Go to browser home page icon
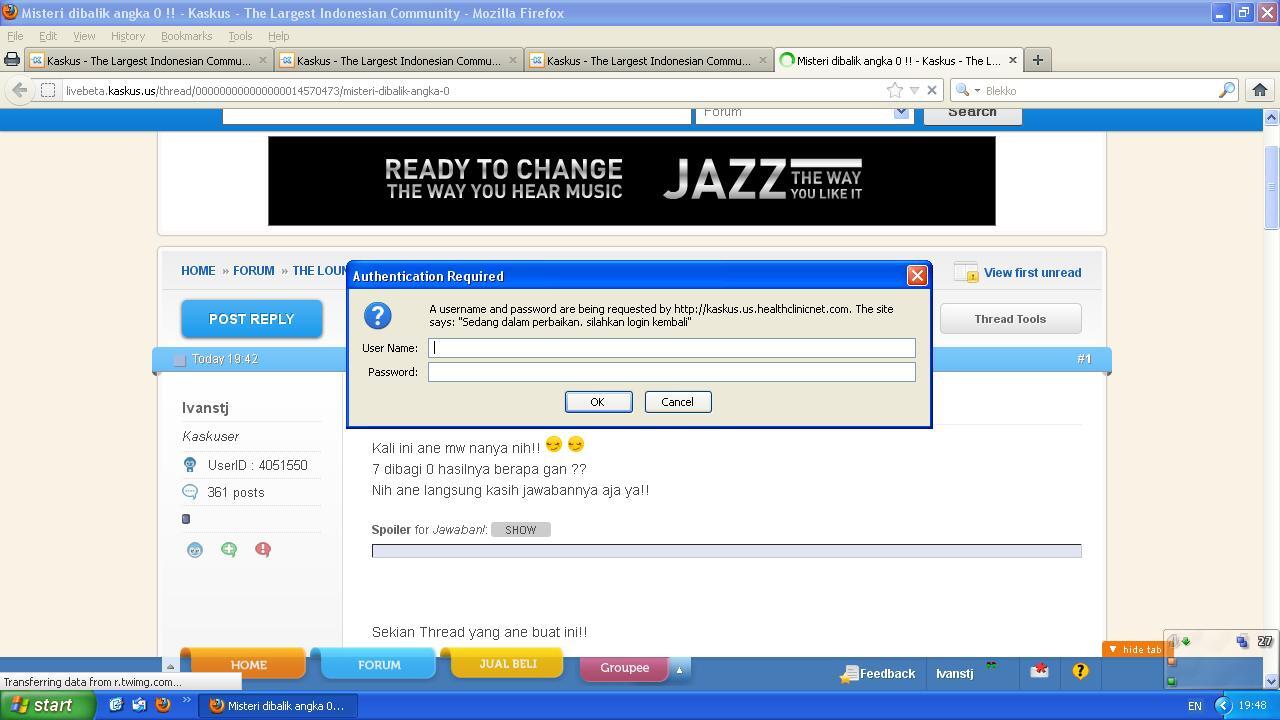Screen dimensions: 1280x720 [1260, 90]
